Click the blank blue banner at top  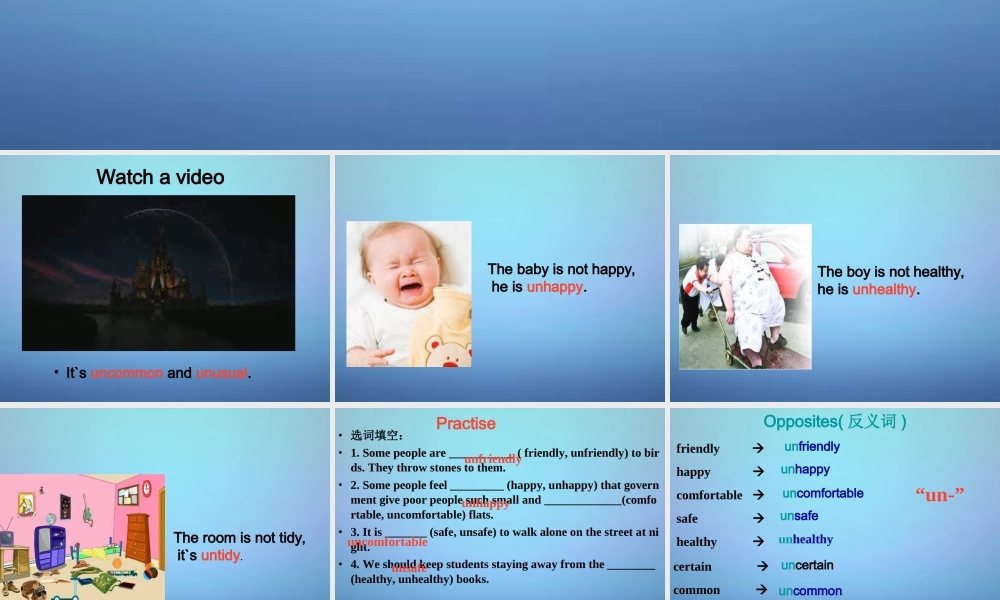pos(500,75)
